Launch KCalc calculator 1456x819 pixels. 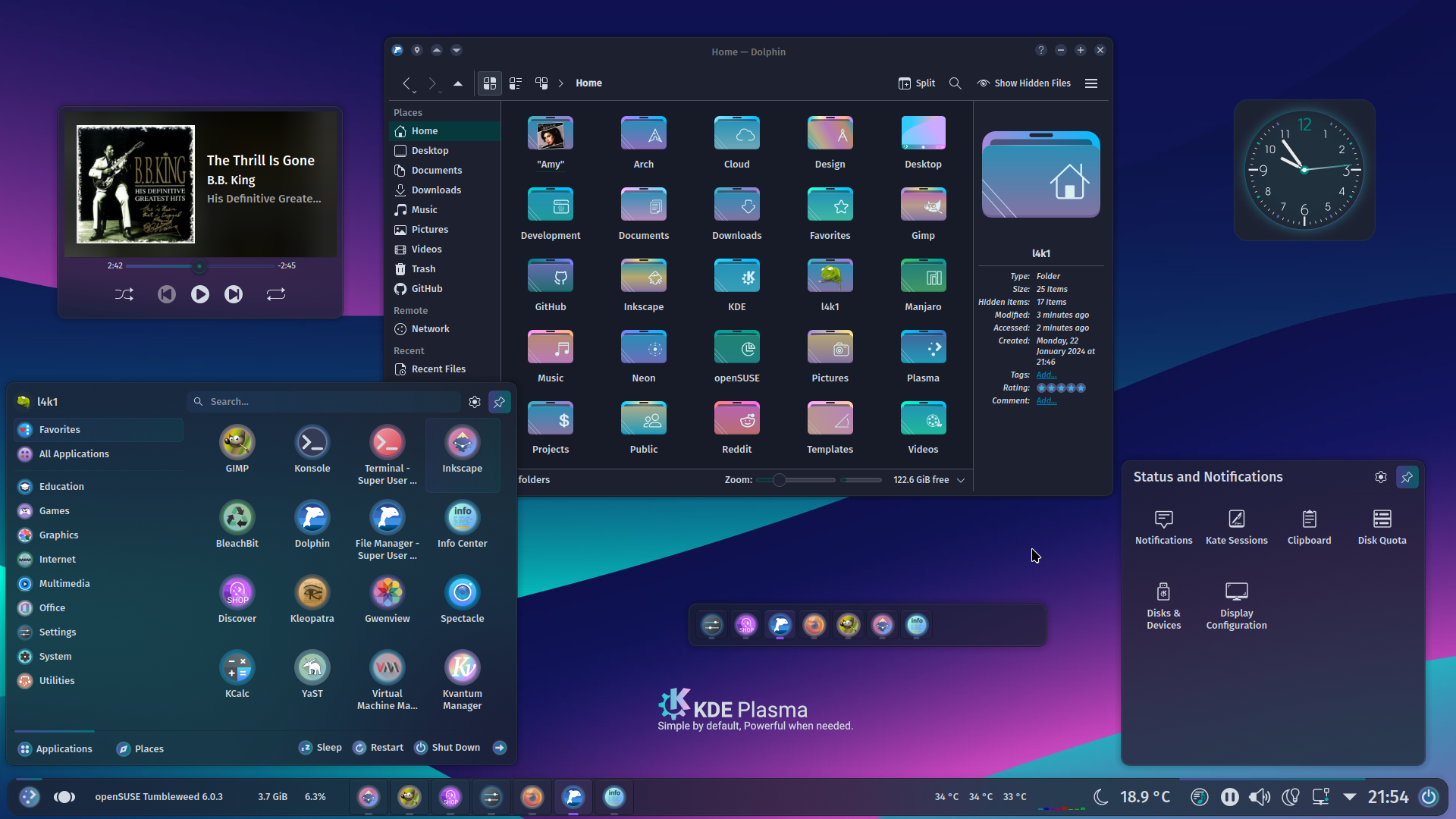[237, 676]
